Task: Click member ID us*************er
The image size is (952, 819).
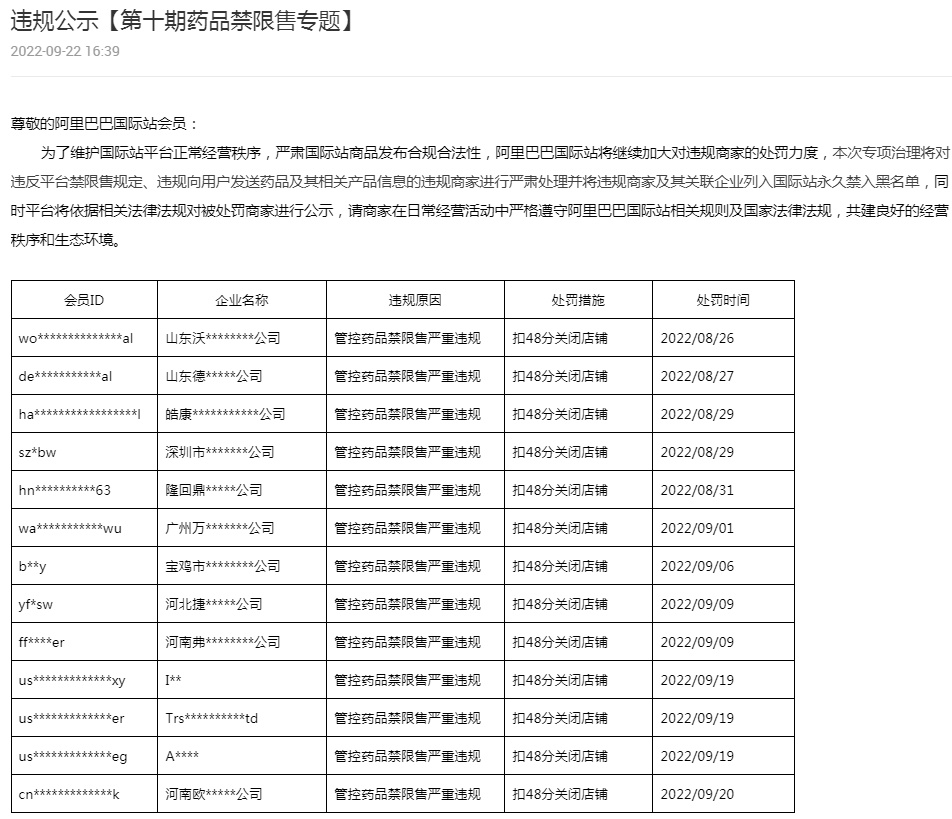Action: (71, 718)
